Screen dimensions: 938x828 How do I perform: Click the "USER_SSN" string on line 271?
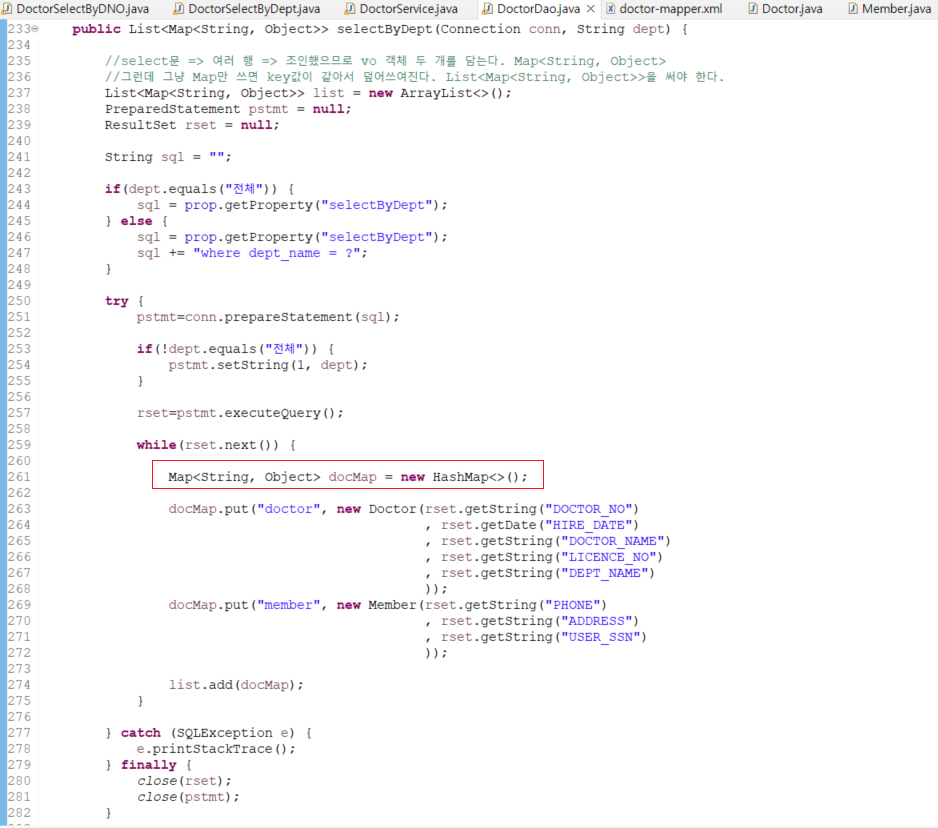tap(601, 637)
